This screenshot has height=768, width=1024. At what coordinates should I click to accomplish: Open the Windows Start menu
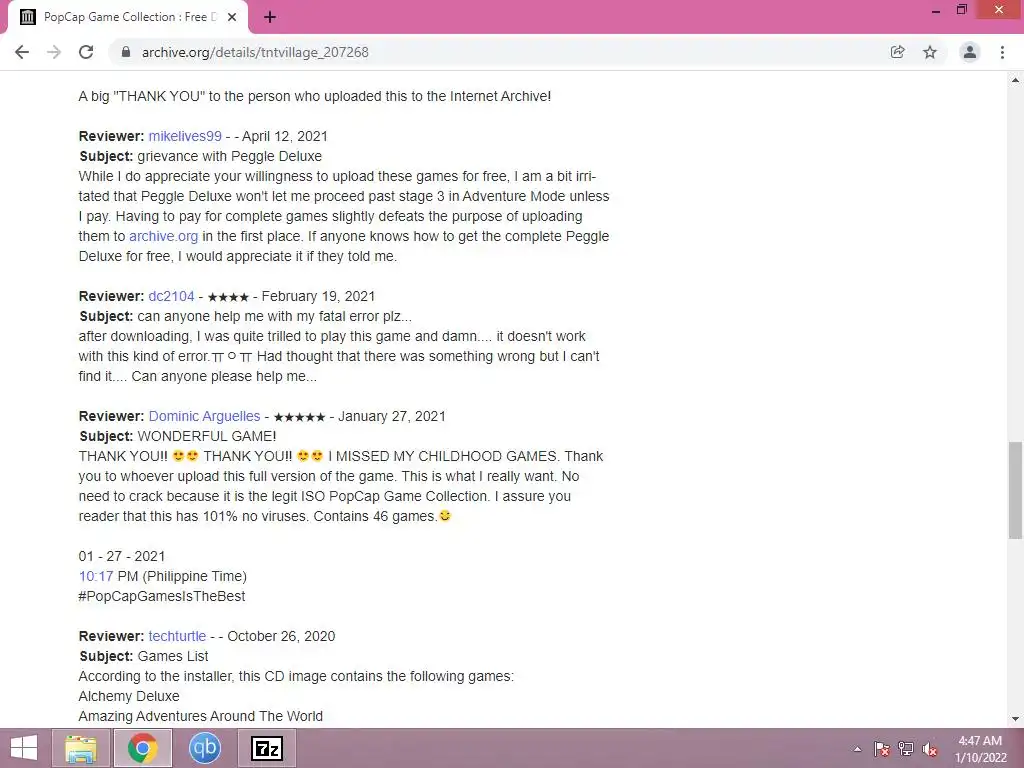tap(24, 748)
